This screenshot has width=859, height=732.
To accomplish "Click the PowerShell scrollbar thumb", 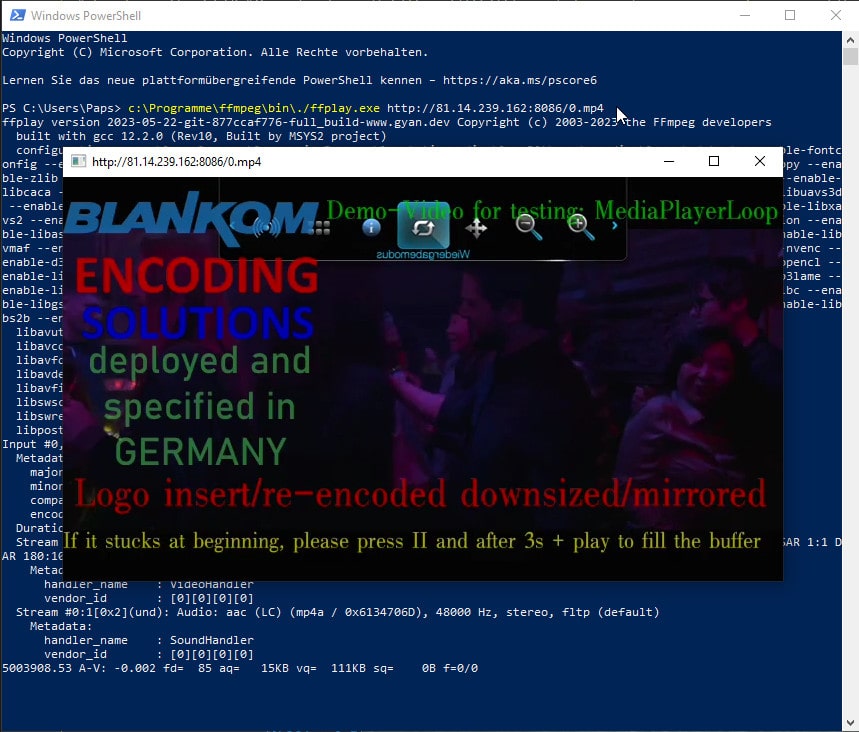I will tap(850, 56).
